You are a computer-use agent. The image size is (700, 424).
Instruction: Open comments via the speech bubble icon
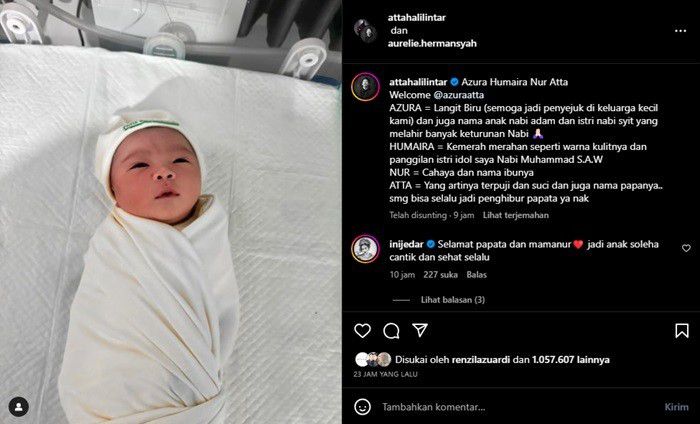391,331
